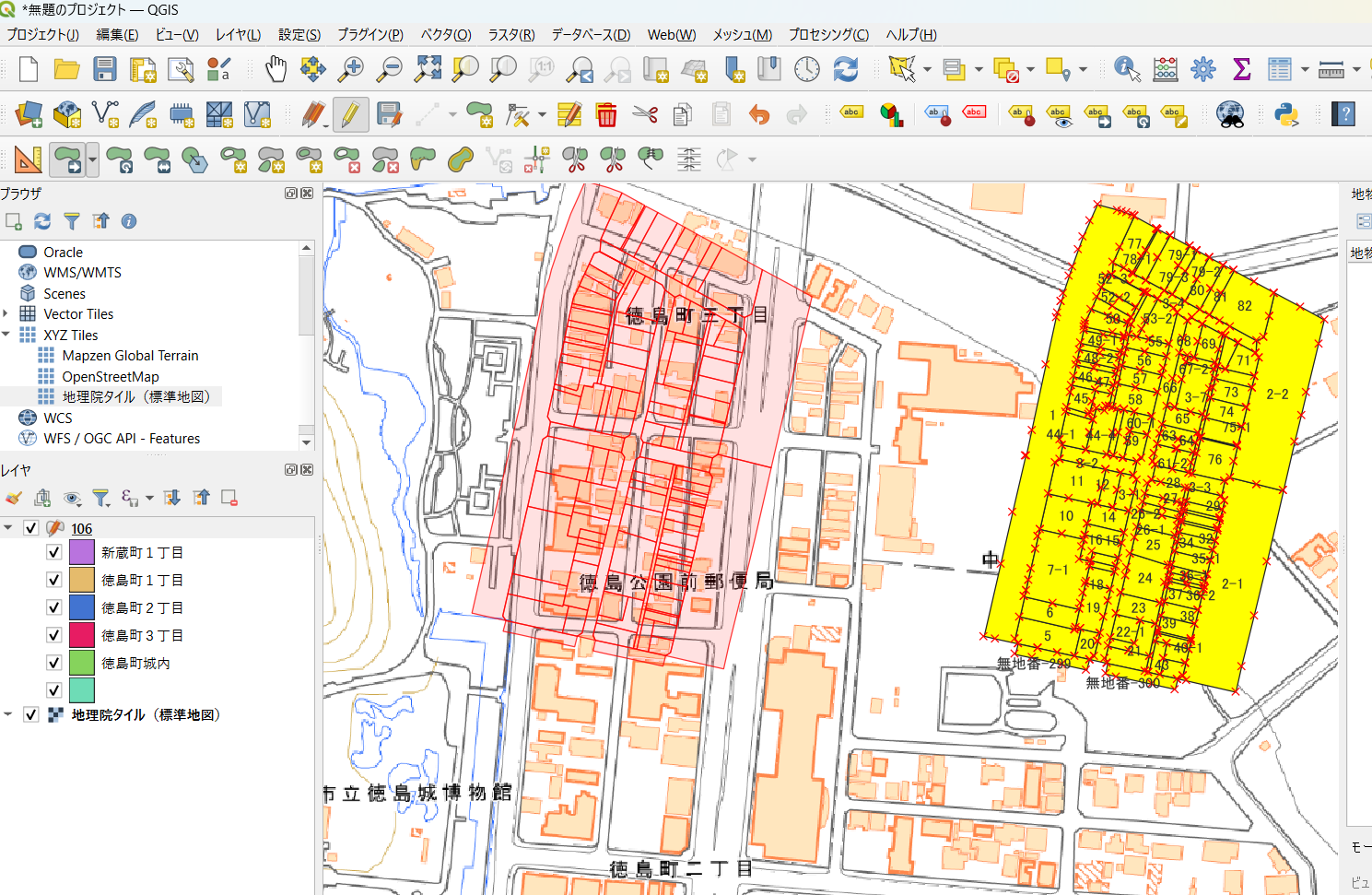The height and width of the screenshot is (895, 1372).
Task: Click the Zoom In magnifier tool
Action: pos(351,69)
